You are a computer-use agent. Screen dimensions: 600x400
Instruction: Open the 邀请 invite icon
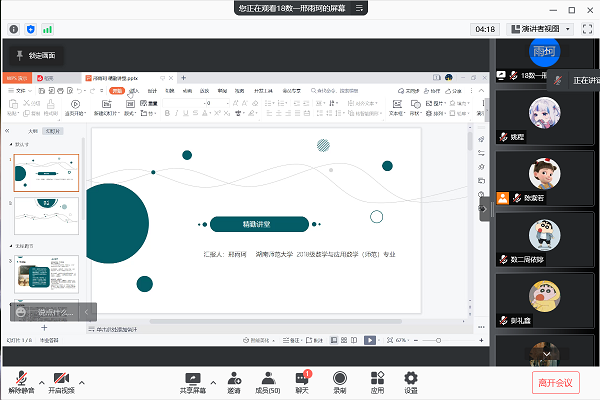click(x=234, y=380)
